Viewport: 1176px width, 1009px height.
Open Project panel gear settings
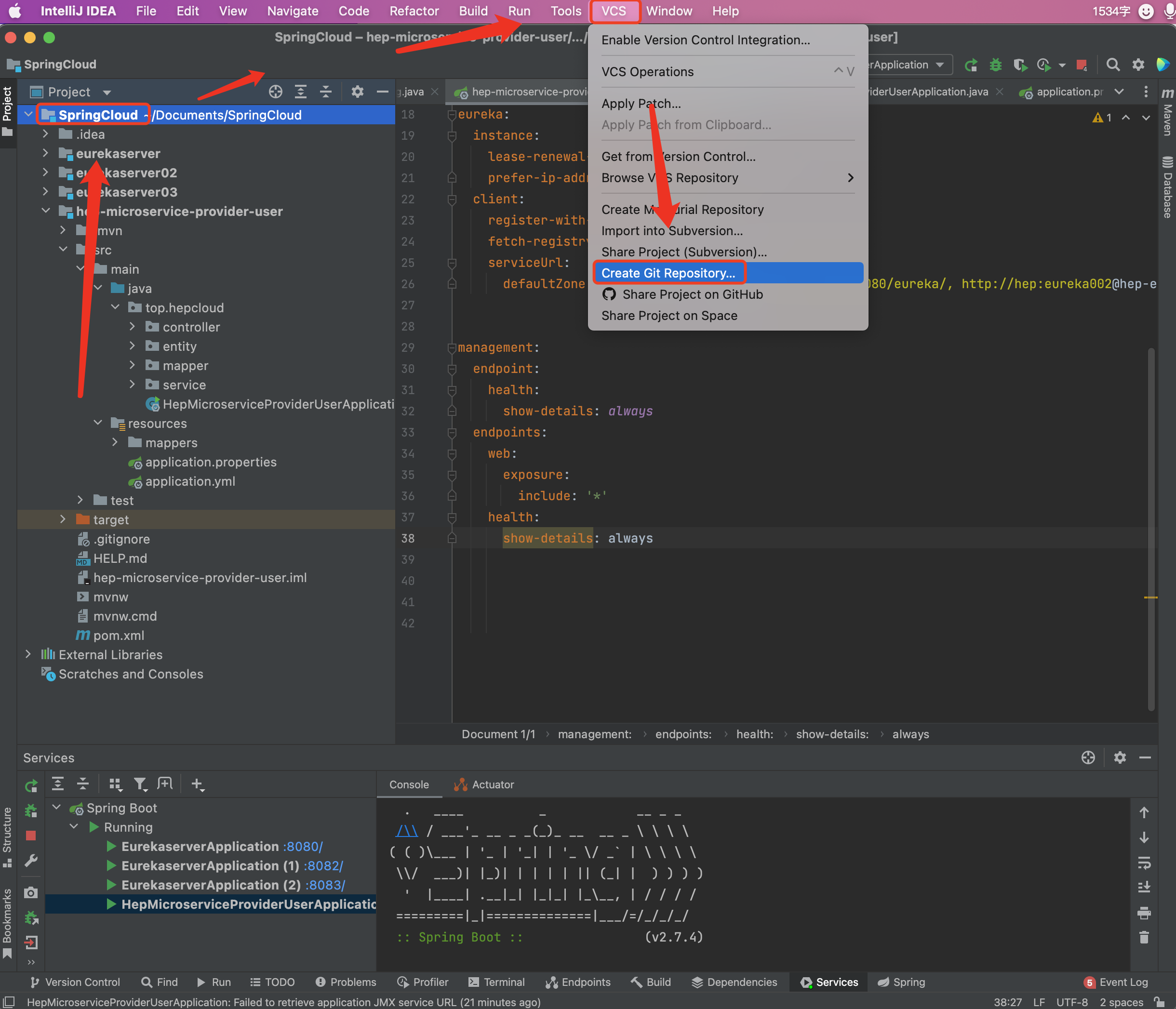(357, 92)
